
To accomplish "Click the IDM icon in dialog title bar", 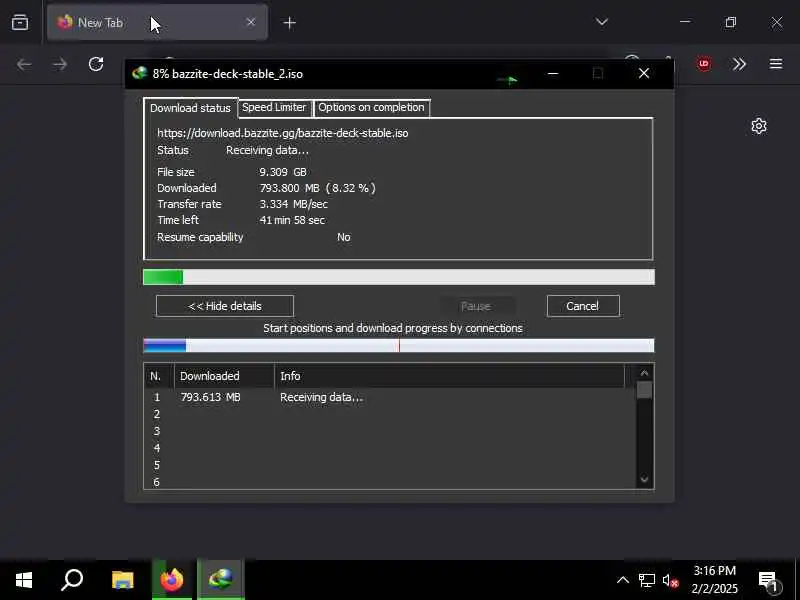I will point(140,73).
